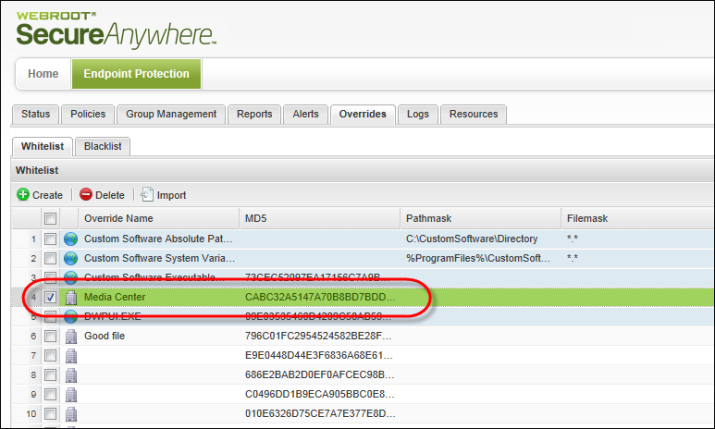Viewport: 715px width, 429px height.
Task: Click the Webroot SecureAnywhere logo
Action: (x=116, y=30)
